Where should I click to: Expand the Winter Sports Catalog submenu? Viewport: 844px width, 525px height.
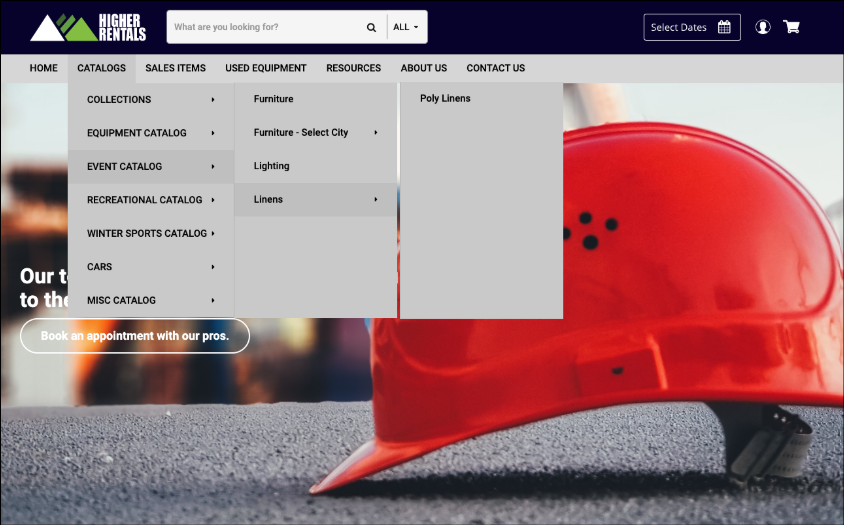[150, 234]
